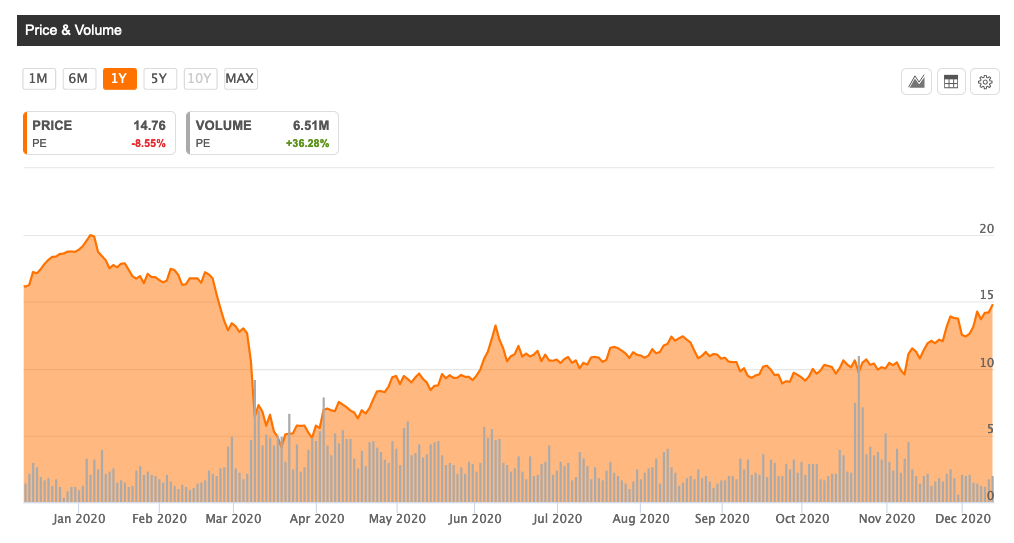Image resolution: width=1014 pixels, height=543 pixels.
Task: Click the Jun 2020 axis label
Action: point(474,519)
